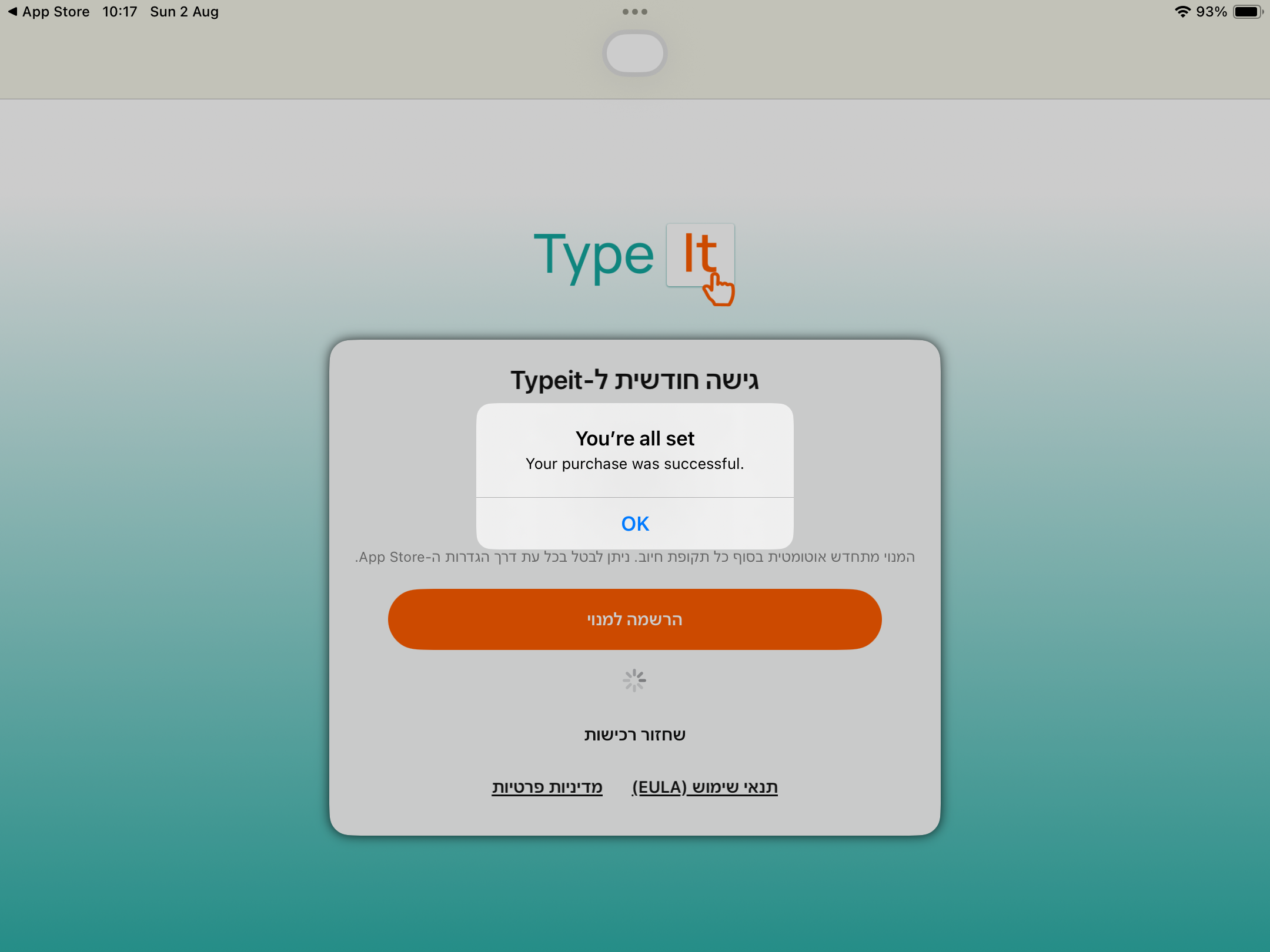Tap the Type It logo
The height and width of the screenshot is (952, 1270).
tap(635, 263)
